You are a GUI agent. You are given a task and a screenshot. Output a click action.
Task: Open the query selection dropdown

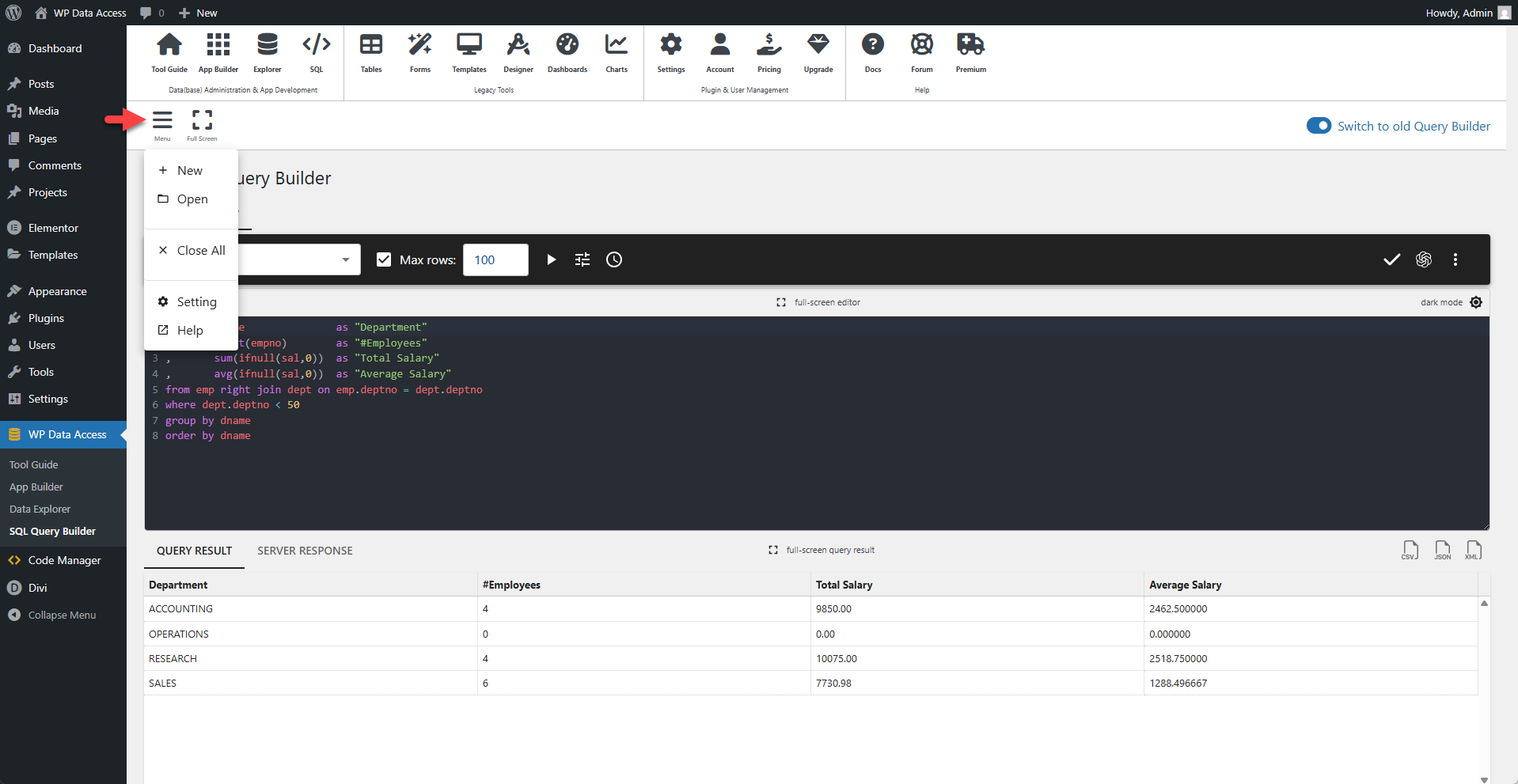tap(346, 259)
